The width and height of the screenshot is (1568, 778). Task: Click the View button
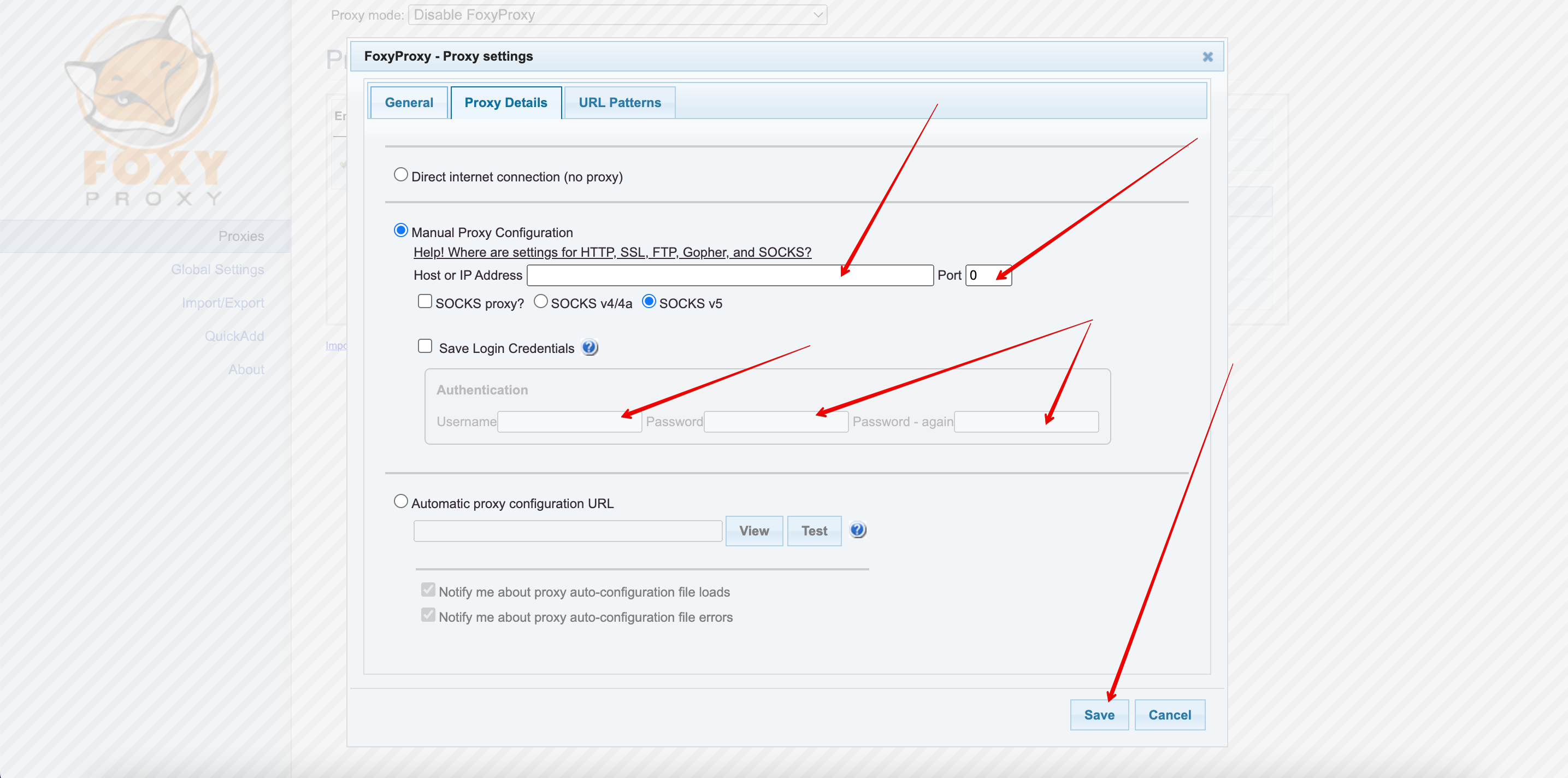click(753, 531)
